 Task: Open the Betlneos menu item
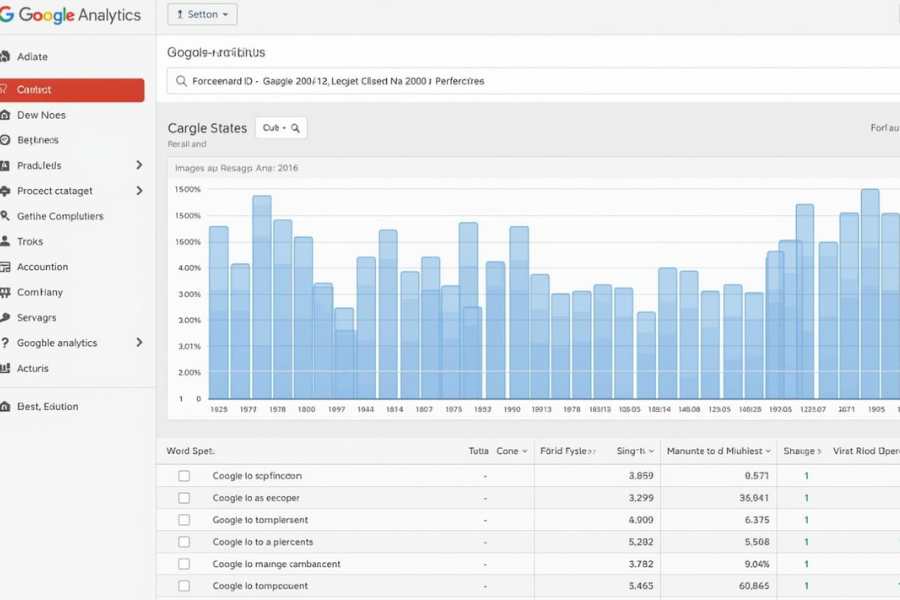click(x=38, y=140)
